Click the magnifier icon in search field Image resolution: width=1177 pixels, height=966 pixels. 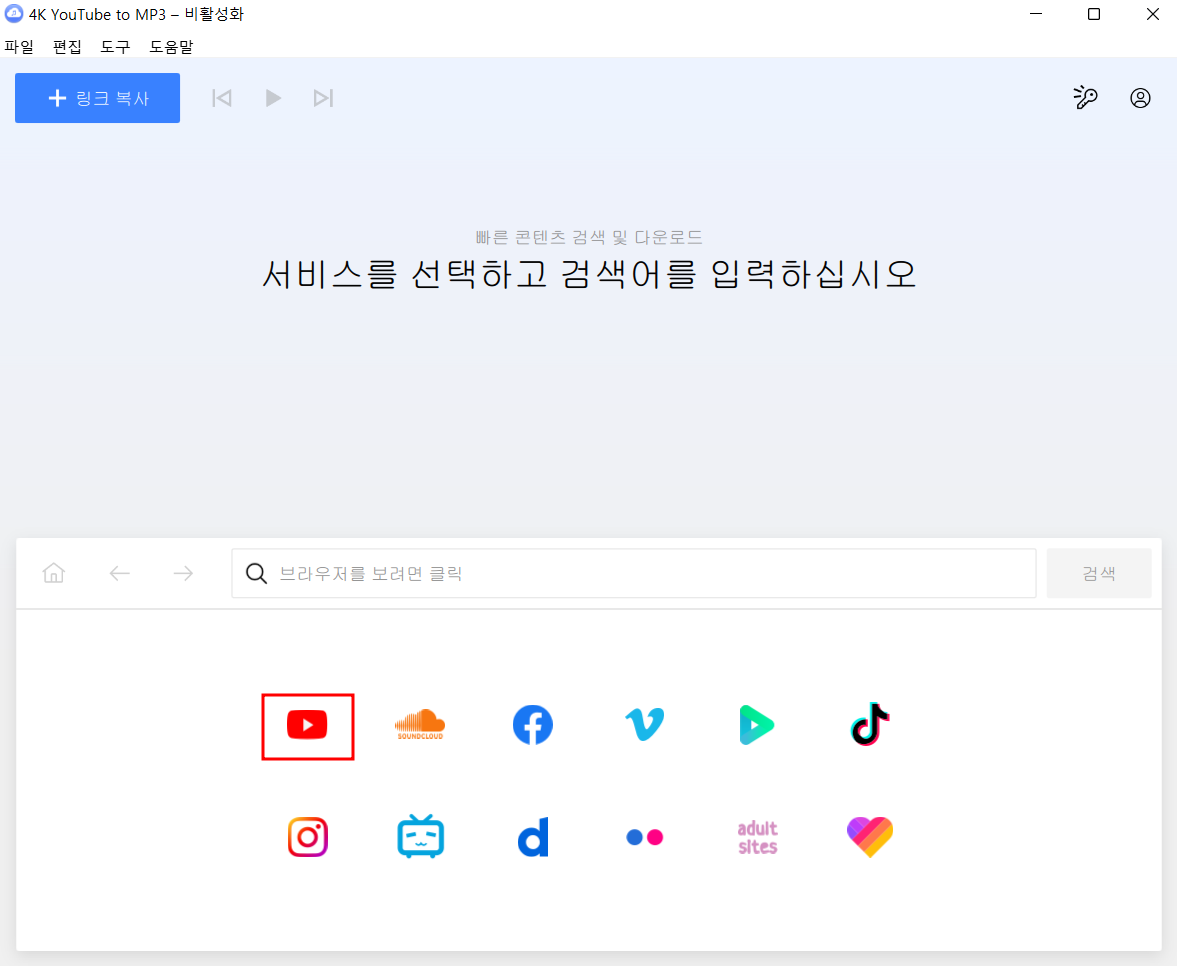pyautogui.click(x=256, y=573)
